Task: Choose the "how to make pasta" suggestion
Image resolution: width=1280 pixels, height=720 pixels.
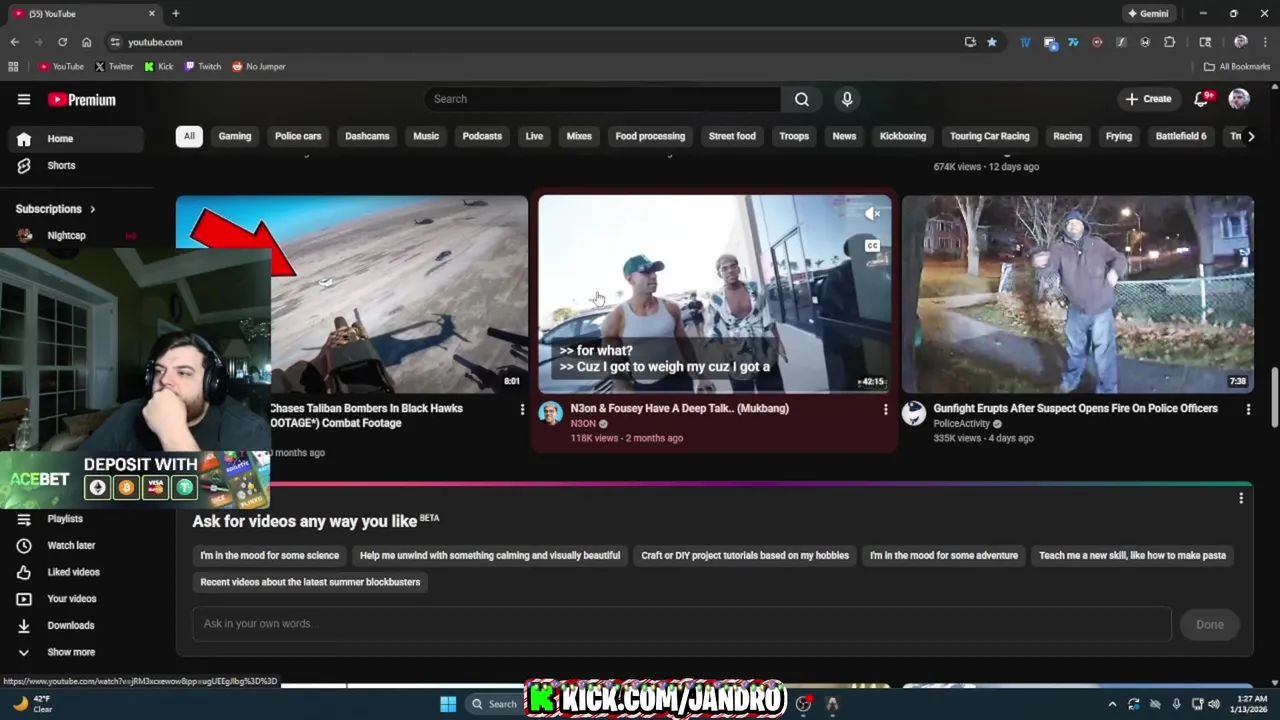Action: [1132, 555]
